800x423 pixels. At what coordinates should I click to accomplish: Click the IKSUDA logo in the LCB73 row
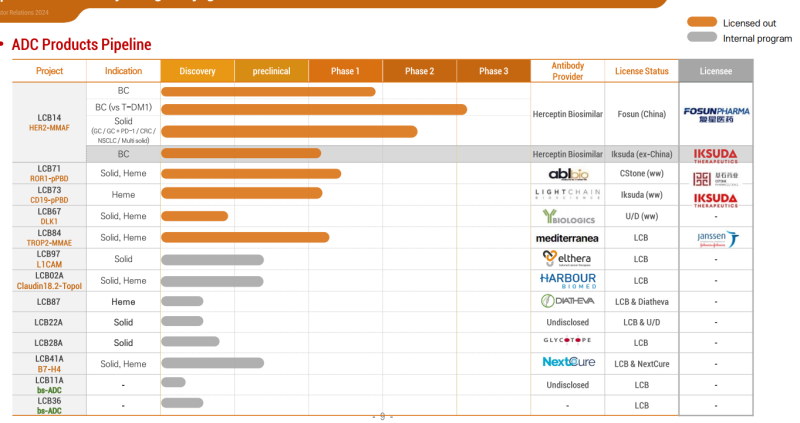point(715,200)
